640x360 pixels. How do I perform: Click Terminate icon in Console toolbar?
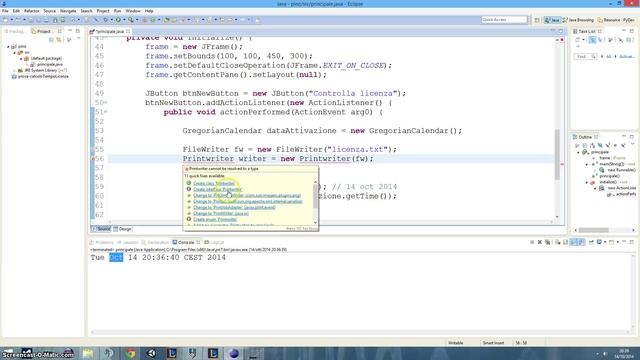tap(532, 242)
